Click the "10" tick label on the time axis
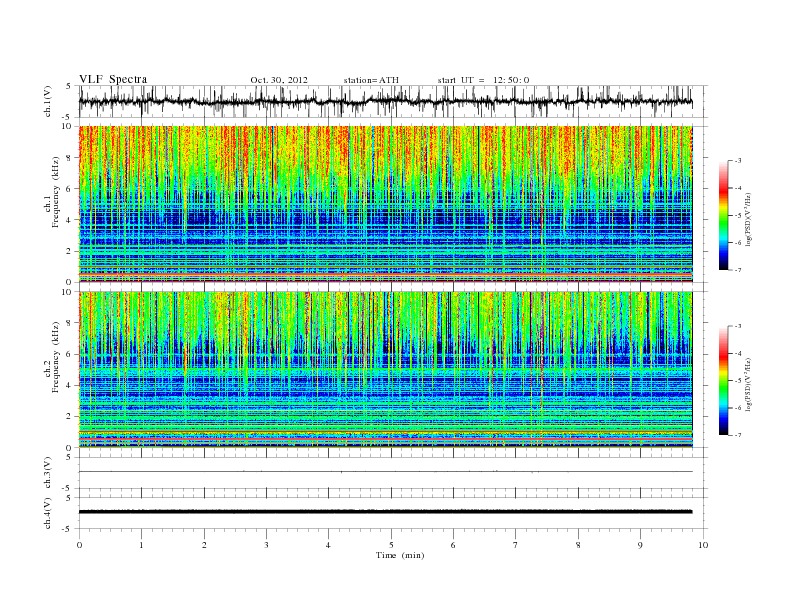 click(x=703, y=545)
